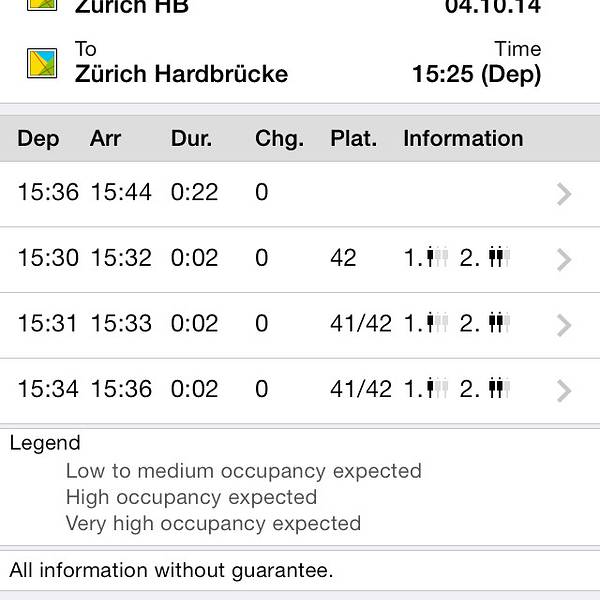The image size is (600, 600).
Task: Tap the Plat. column header
Action: click(x=353, y=139)
